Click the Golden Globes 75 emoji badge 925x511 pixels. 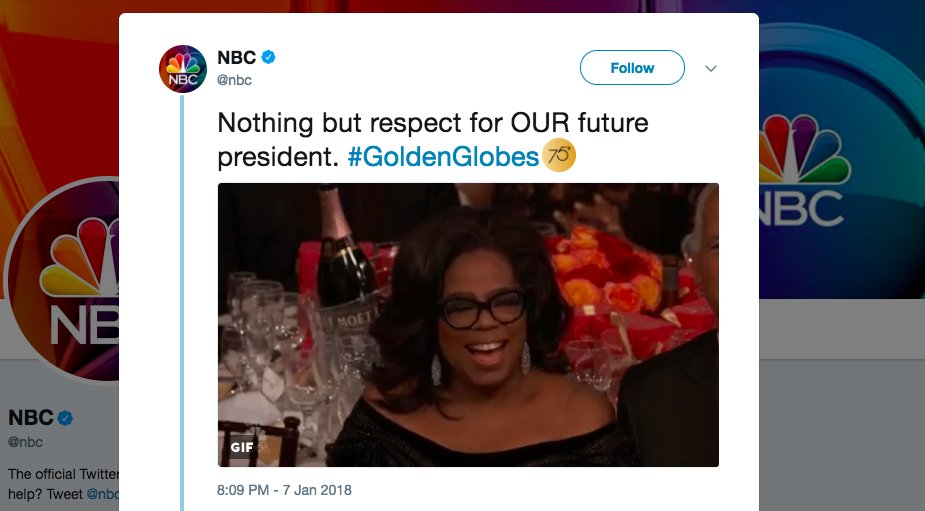pos(559,155)
